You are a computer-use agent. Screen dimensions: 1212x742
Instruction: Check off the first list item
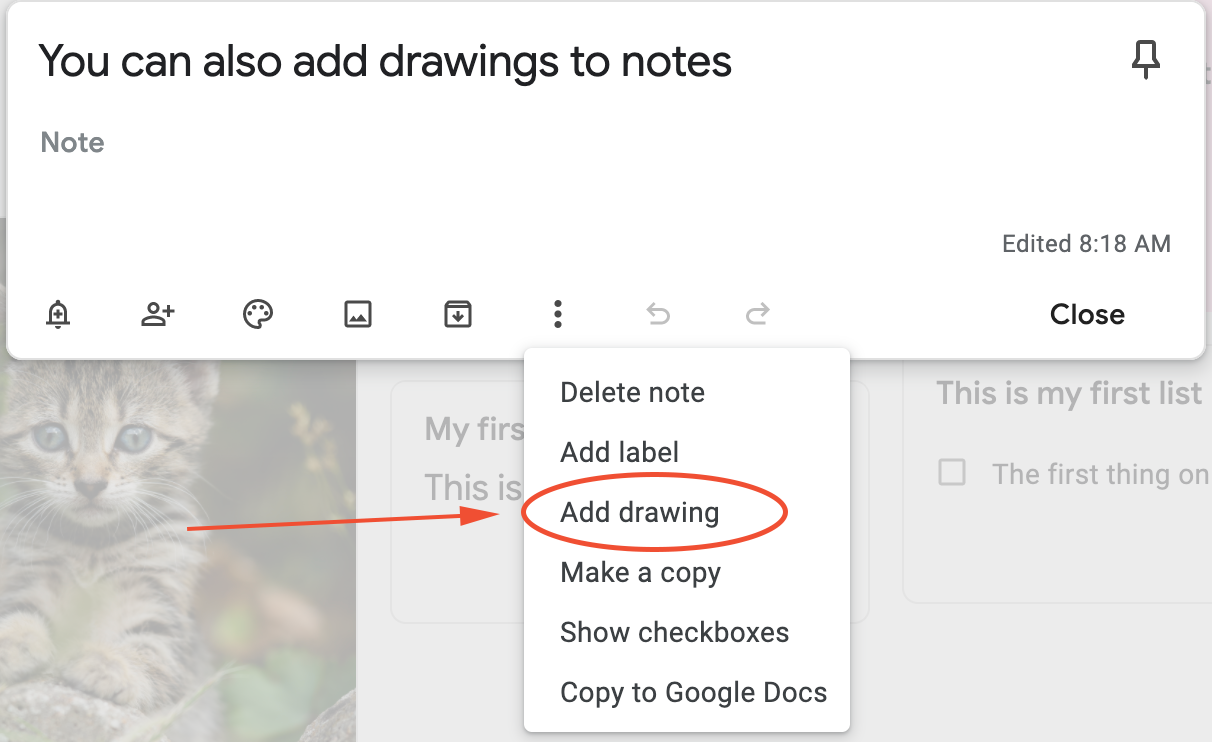(x=951, y=473)
